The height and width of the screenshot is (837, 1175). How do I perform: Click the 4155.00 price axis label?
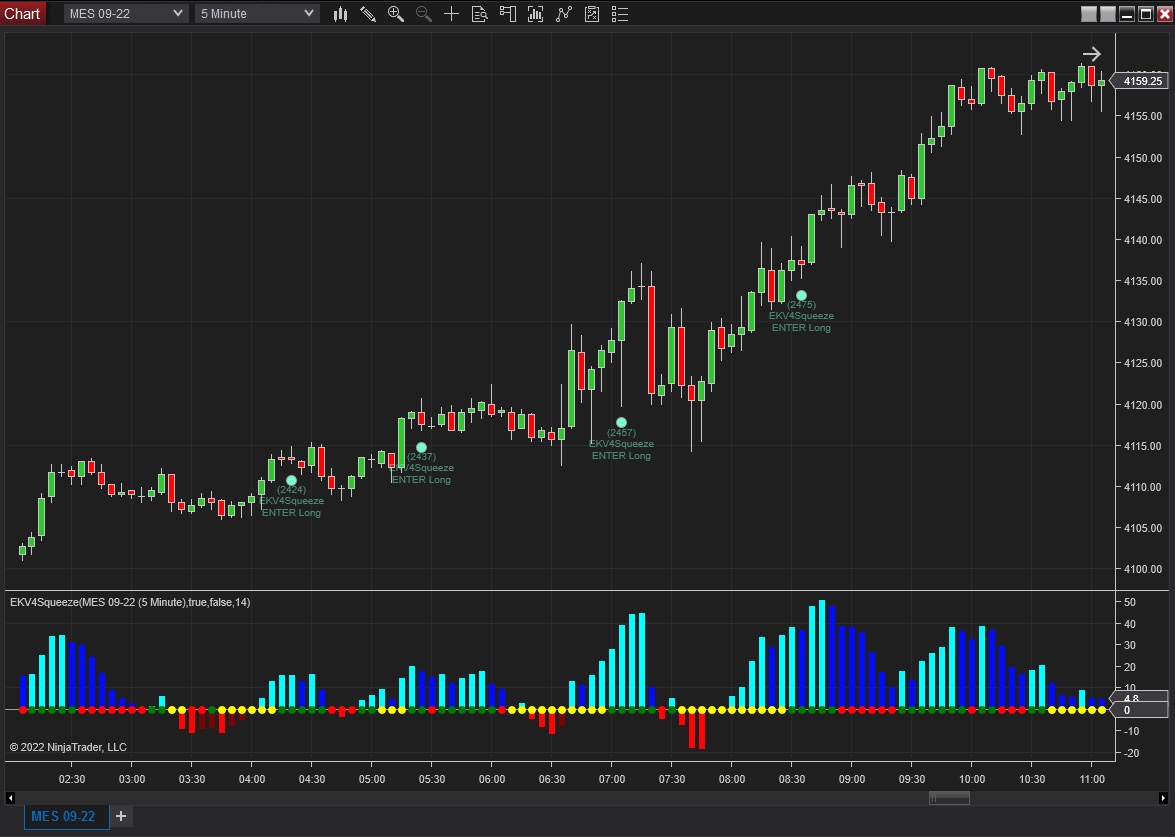click(x=1143, y=116)
